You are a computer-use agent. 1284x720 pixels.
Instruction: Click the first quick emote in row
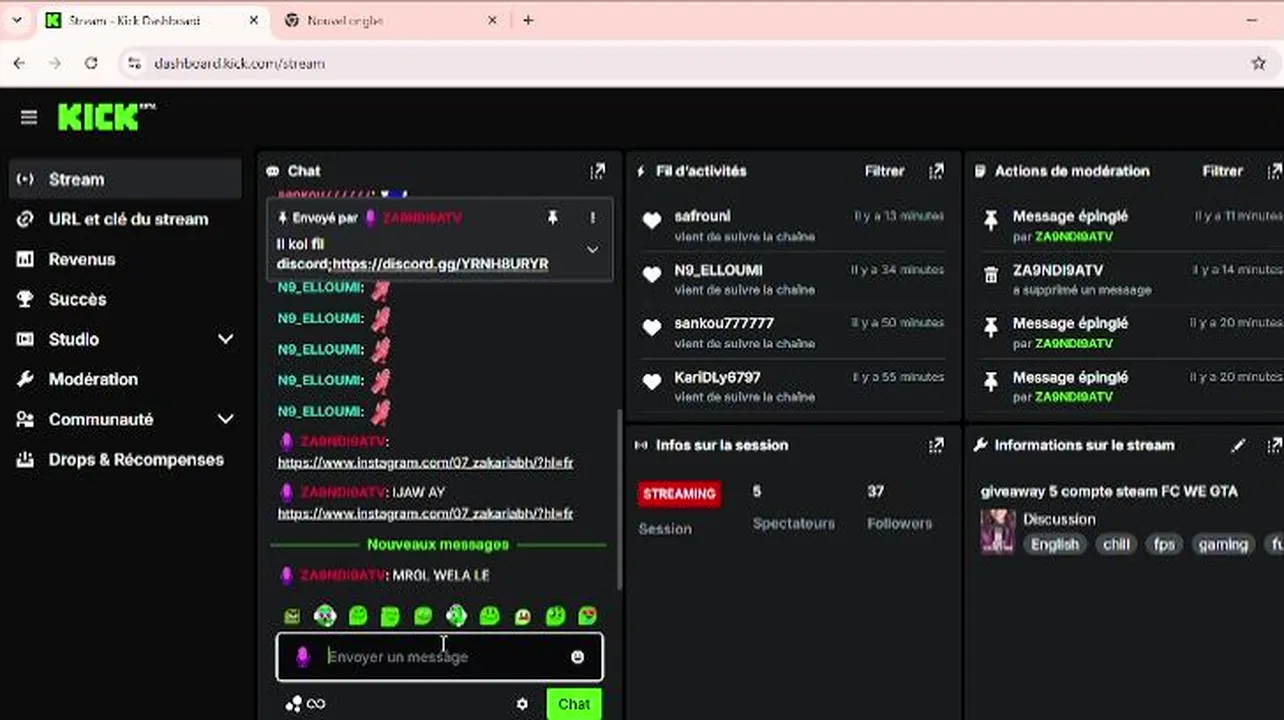(292, 616)
